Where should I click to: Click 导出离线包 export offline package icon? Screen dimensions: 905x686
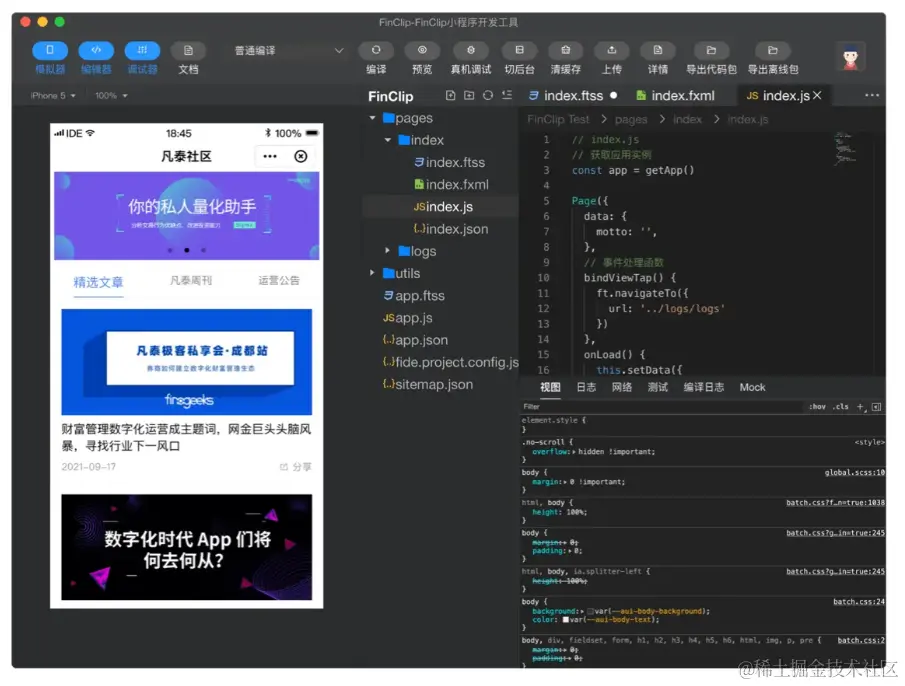click(x=773, y=51)
